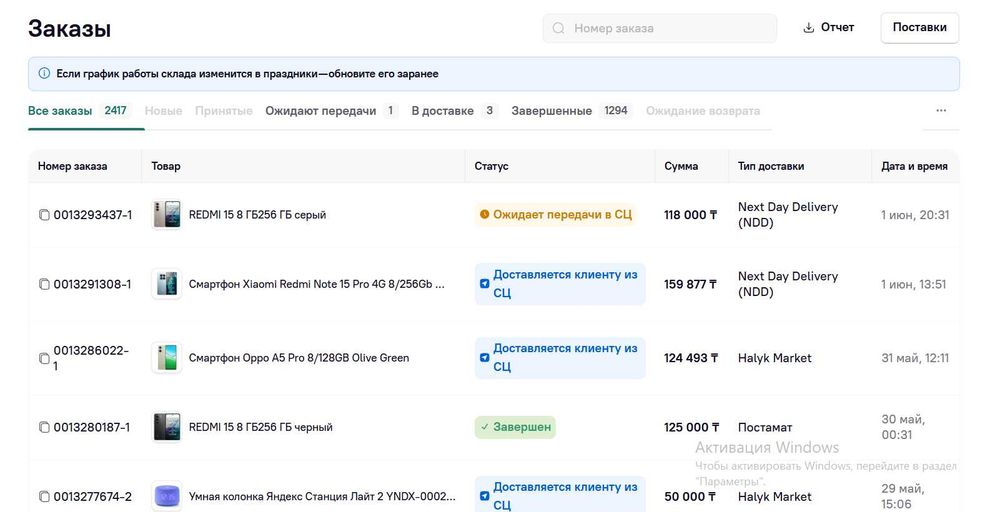Click the amount 118 000 ₸
The width and height of the screenshot is (1000, 512).
point(691,215)
